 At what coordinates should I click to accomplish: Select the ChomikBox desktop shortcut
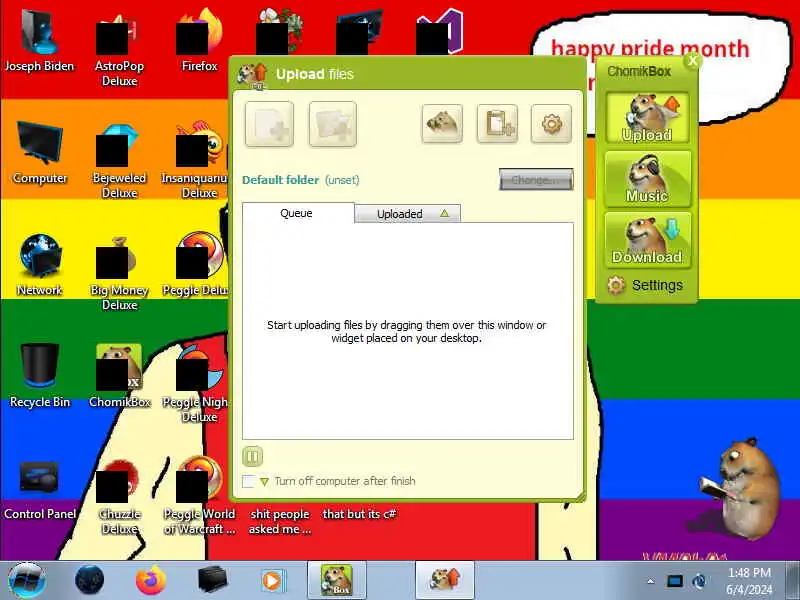pos(119,377)
